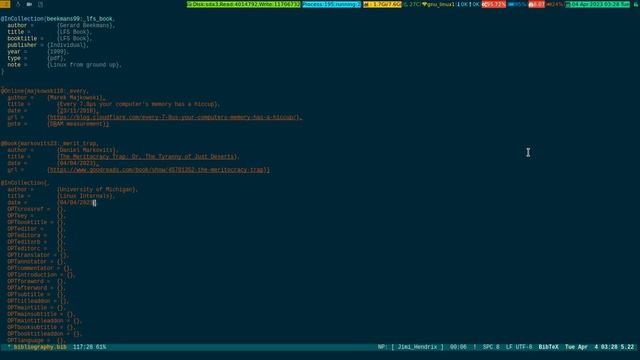Click the SPC 8 indentation indicator
Screen dimensions: 640x360
[x=491, y=347]
